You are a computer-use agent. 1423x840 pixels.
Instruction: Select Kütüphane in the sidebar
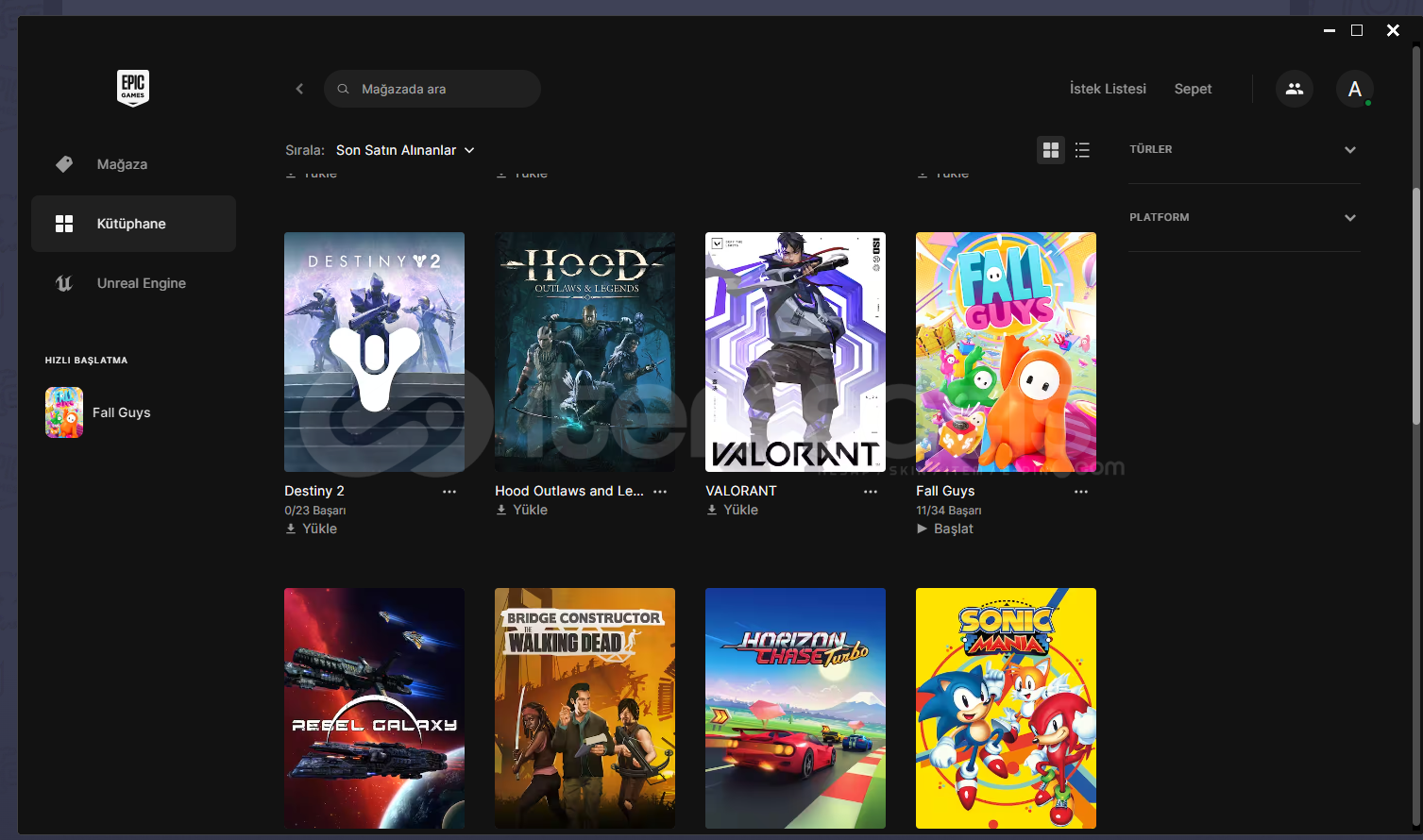pos(133,224)
